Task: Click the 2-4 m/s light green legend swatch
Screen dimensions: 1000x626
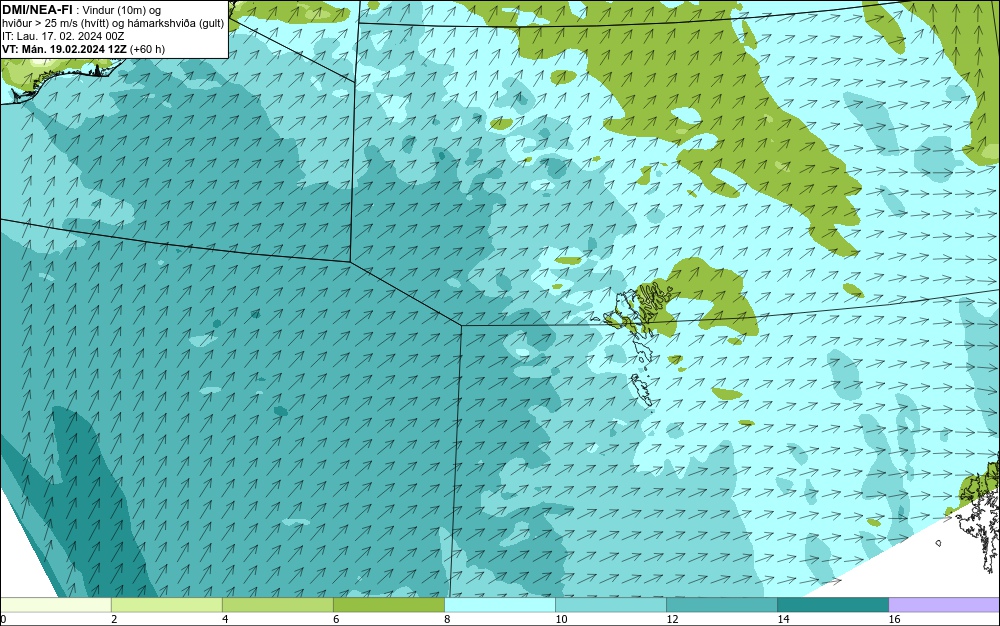Action: pos(166,605)
